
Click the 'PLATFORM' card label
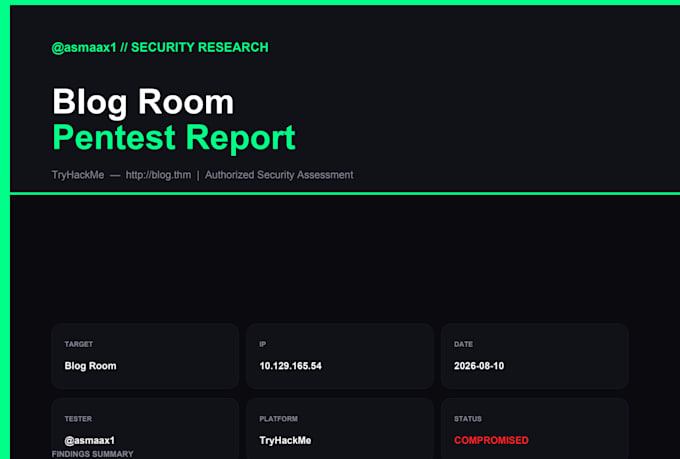(278, 419)
